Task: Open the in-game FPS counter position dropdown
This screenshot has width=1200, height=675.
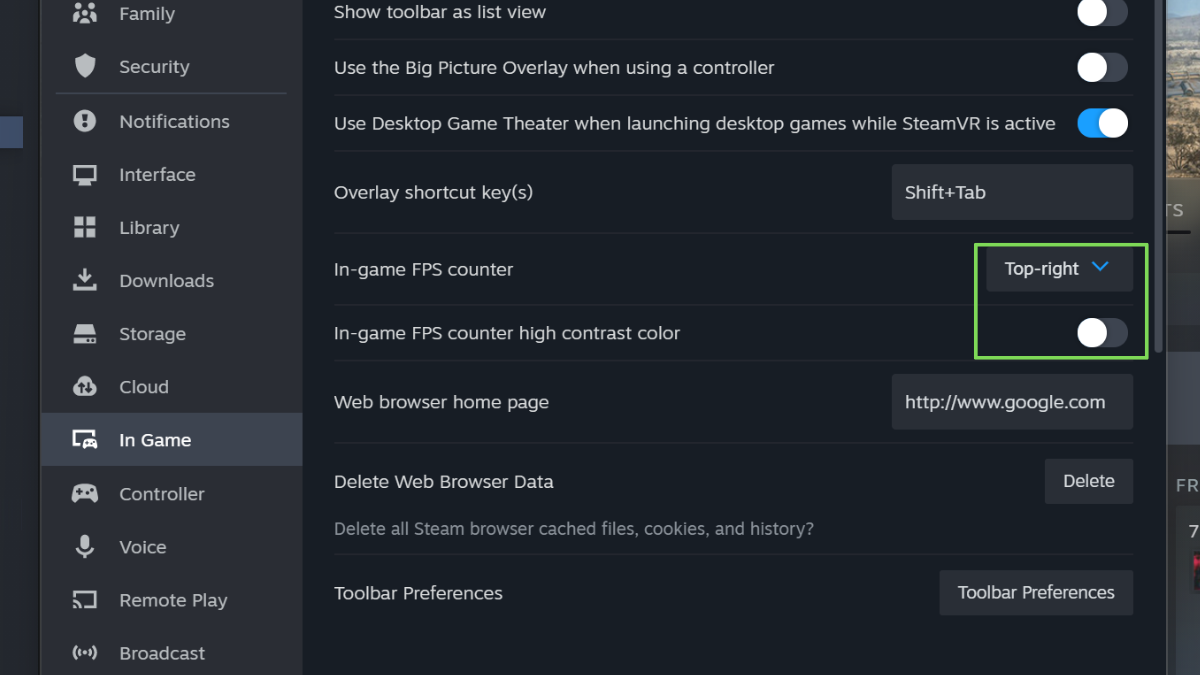Action: [x=1058, y=268]
